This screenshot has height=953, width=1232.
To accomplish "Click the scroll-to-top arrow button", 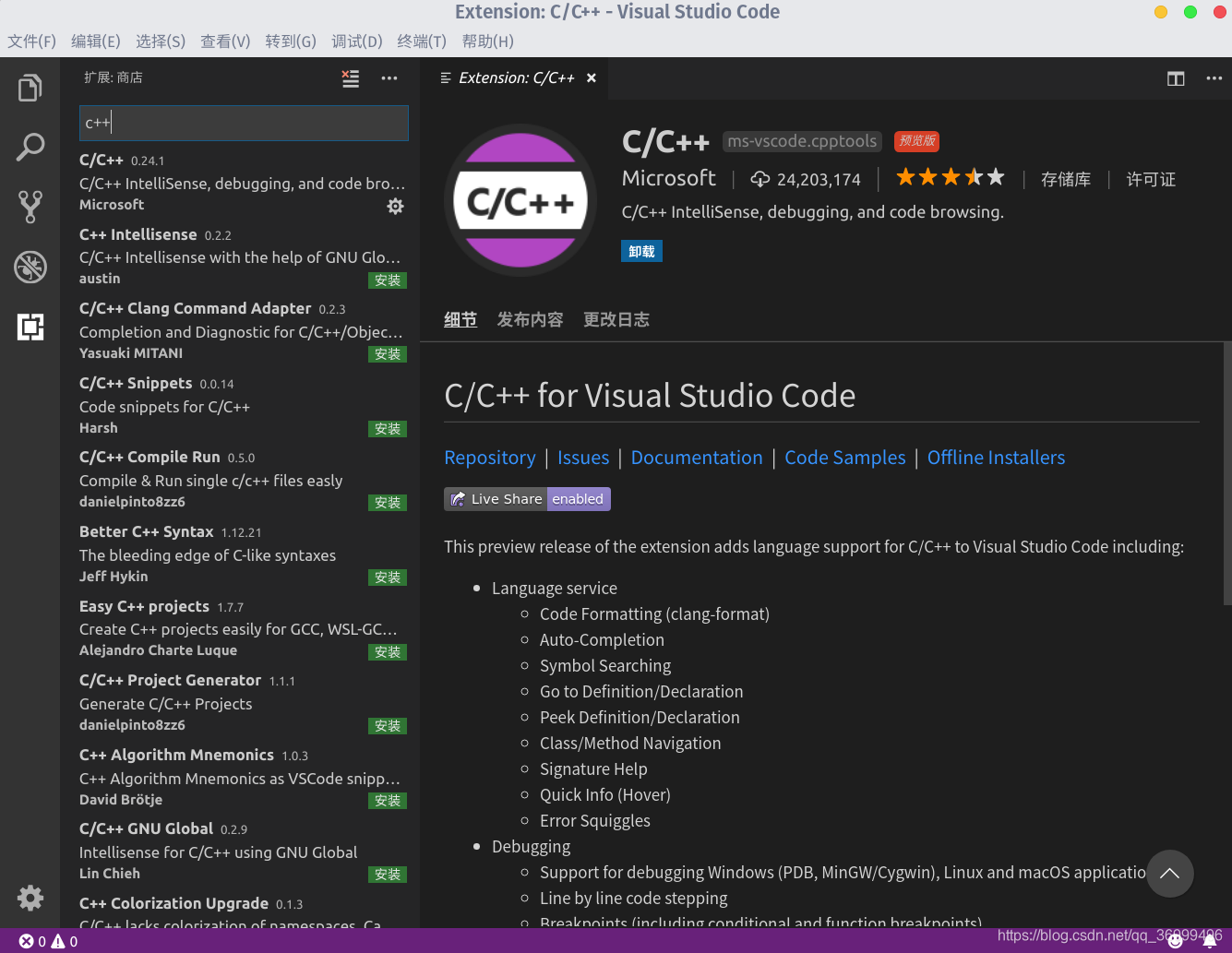I will [1170, 874].
